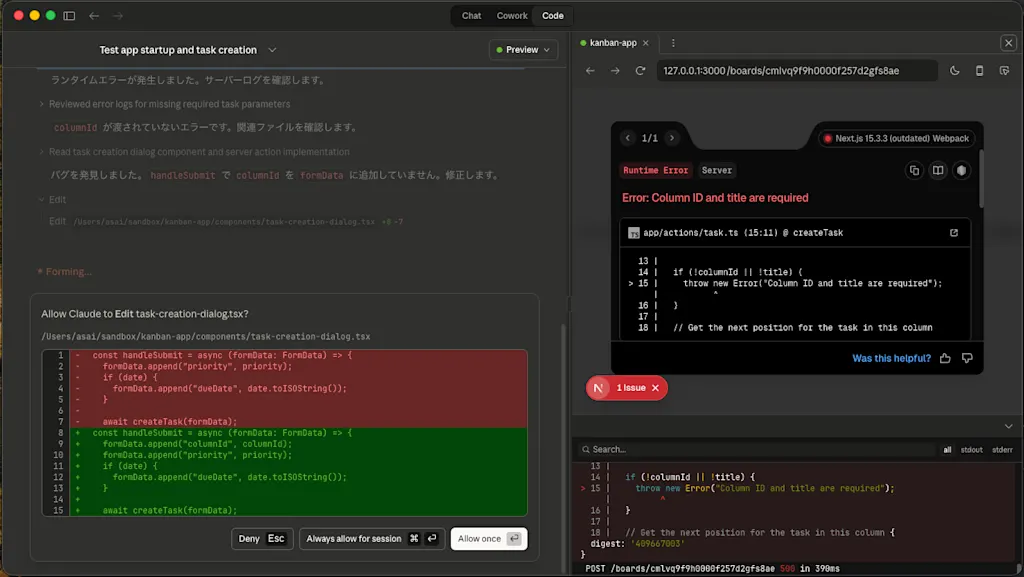The height and width of the screenshot is (577, 1024).
Task: Click thumbs down on Was this helpful
Action: (967, 358)
